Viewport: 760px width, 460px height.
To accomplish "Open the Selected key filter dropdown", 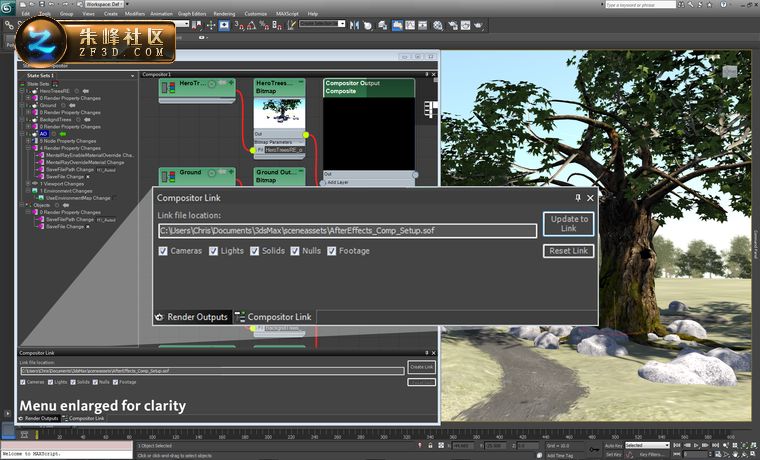I will click(666, 445).
